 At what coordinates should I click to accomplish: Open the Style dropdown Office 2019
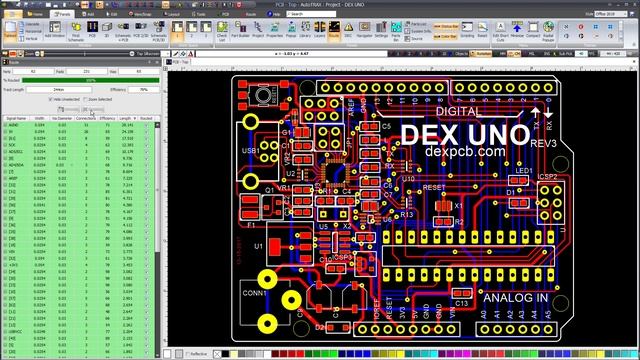tap(611, 13)
